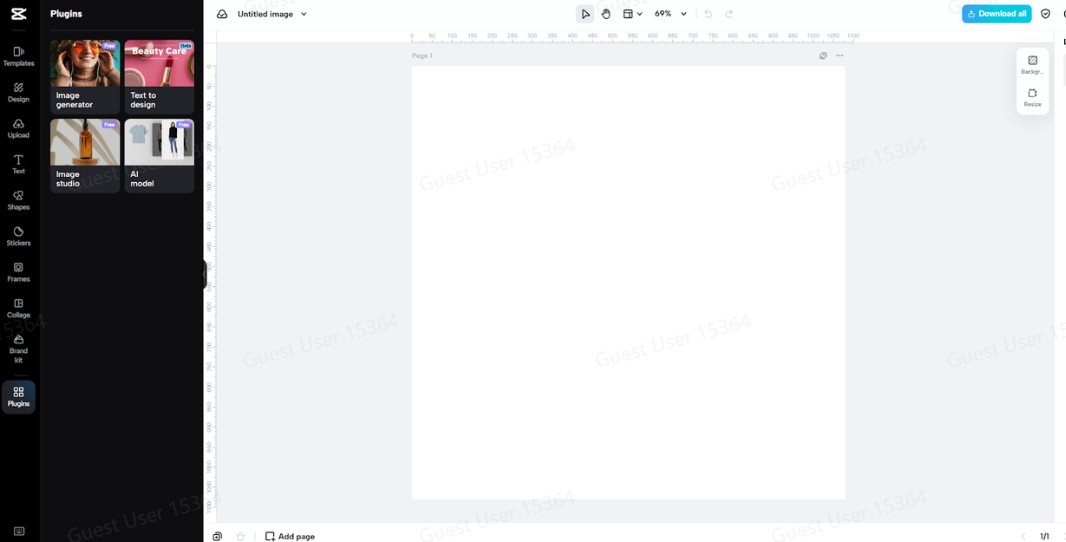Open the Frames sidebar panel
This screenshot has height=542, width=1066.
pos(19,273)
